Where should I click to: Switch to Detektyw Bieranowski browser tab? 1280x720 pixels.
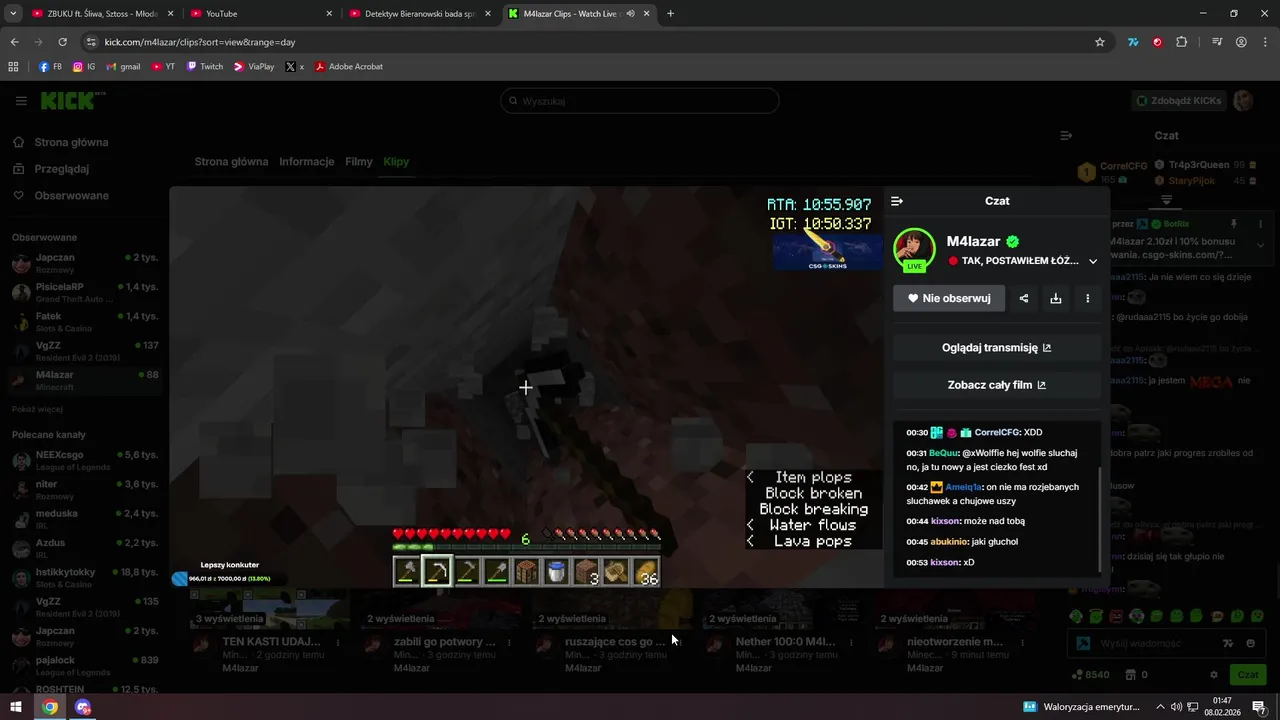click(x=420, y=14)
